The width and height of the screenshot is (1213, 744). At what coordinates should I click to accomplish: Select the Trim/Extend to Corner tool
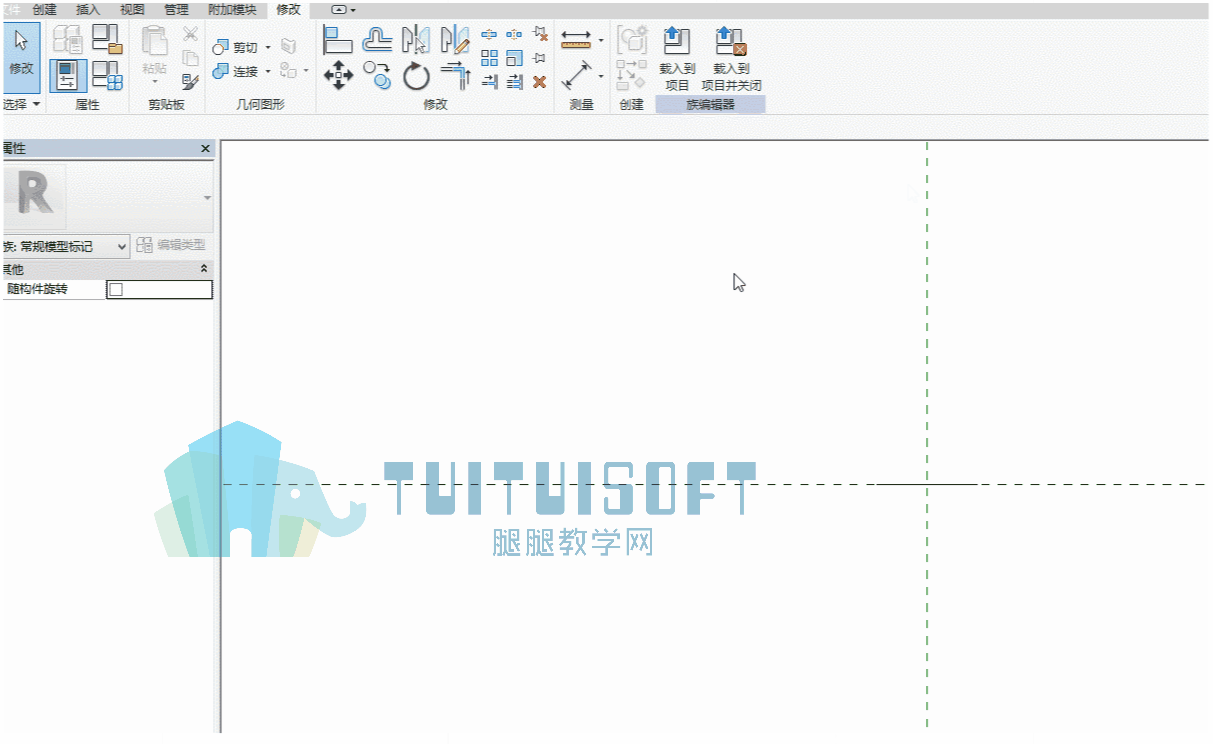coord(455,75)
